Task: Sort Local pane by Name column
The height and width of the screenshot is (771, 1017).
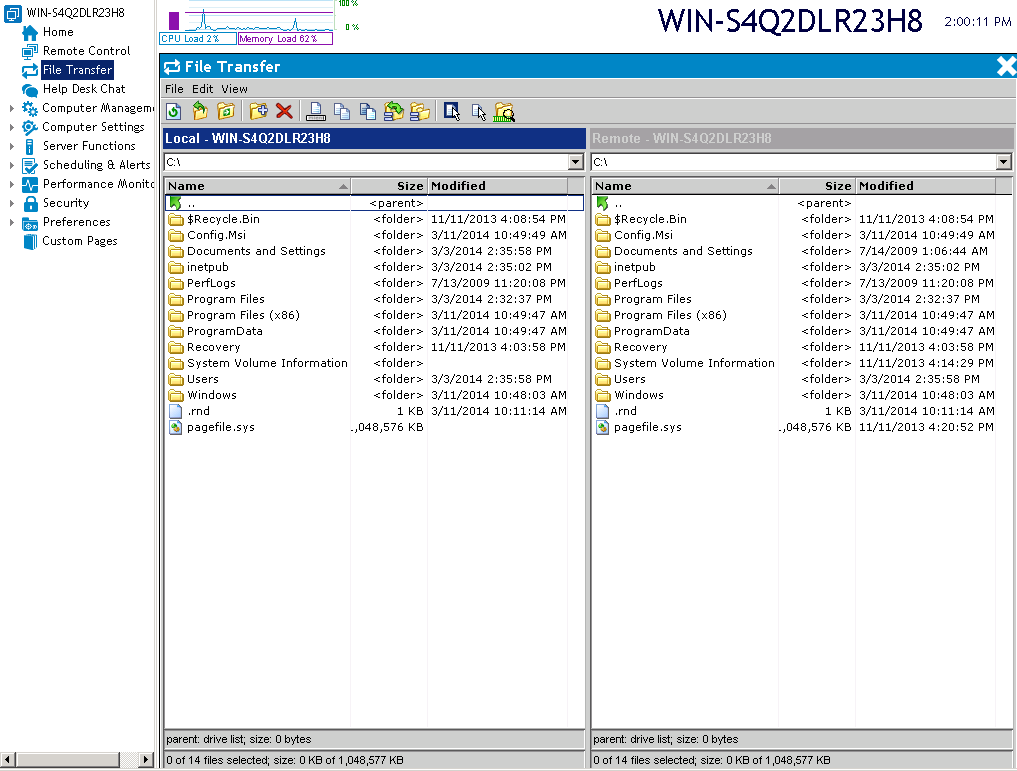Action: pos(257,186)
